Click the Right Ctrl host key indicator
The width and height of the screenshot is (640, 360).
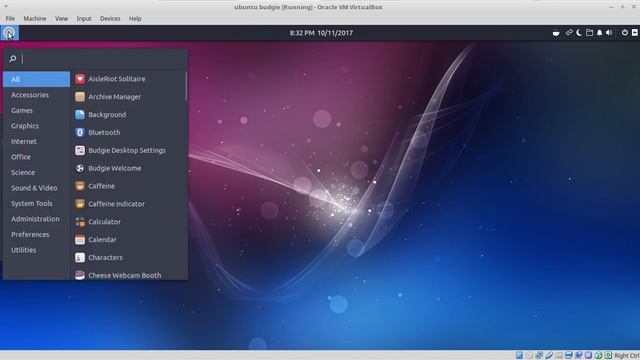pos(627,356)
